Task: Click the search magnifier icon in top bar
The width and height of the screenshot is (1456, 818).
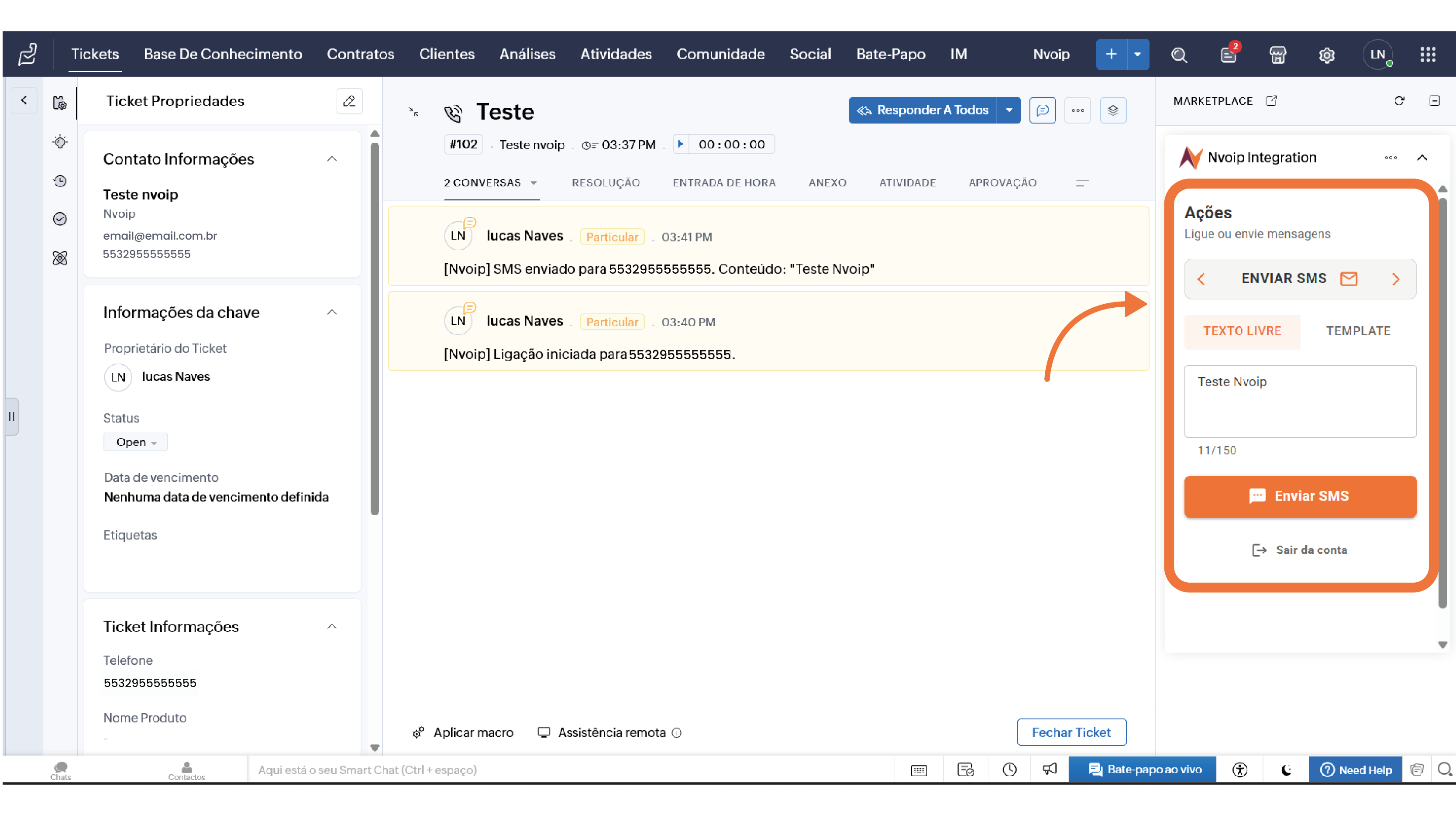Action: click(1178, 55)
